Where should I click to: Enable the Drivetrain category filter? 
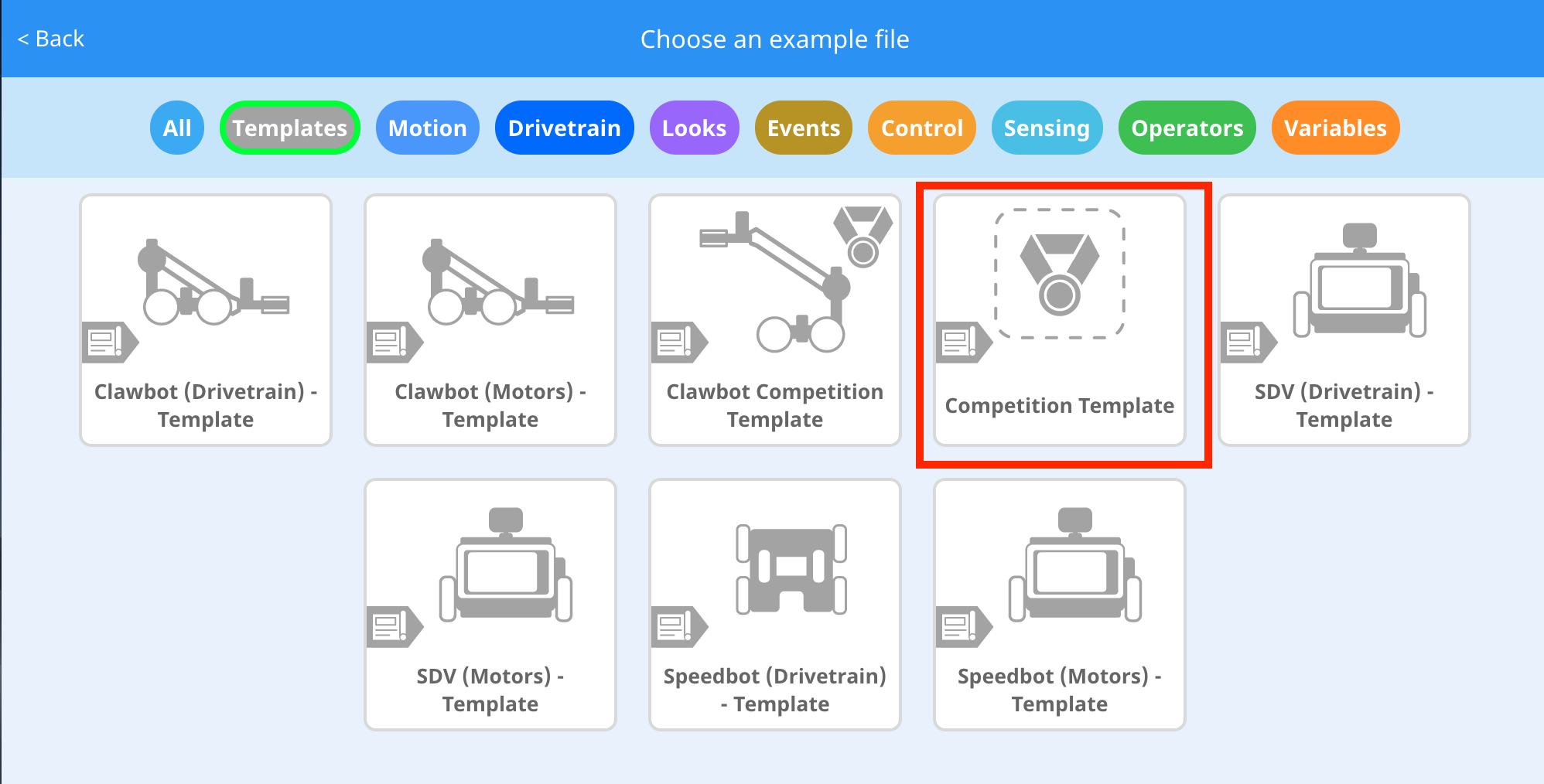(x=564, y=128)
